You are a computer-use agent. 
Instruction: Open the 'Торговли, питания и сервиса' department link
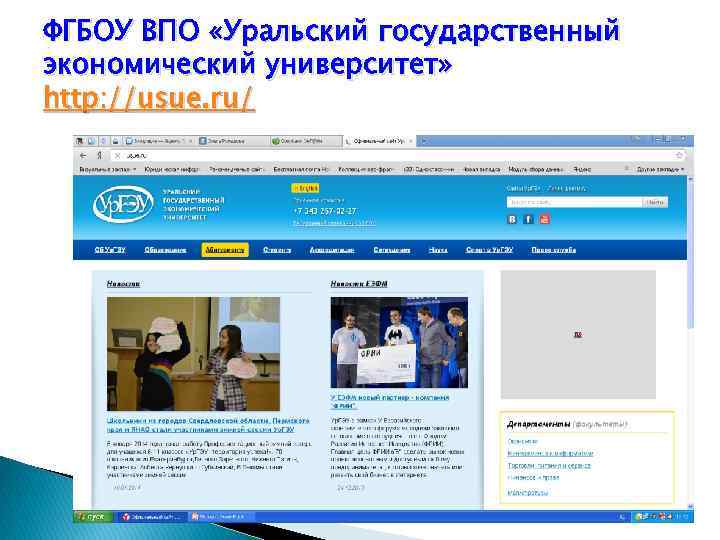(x=549, y=466)
